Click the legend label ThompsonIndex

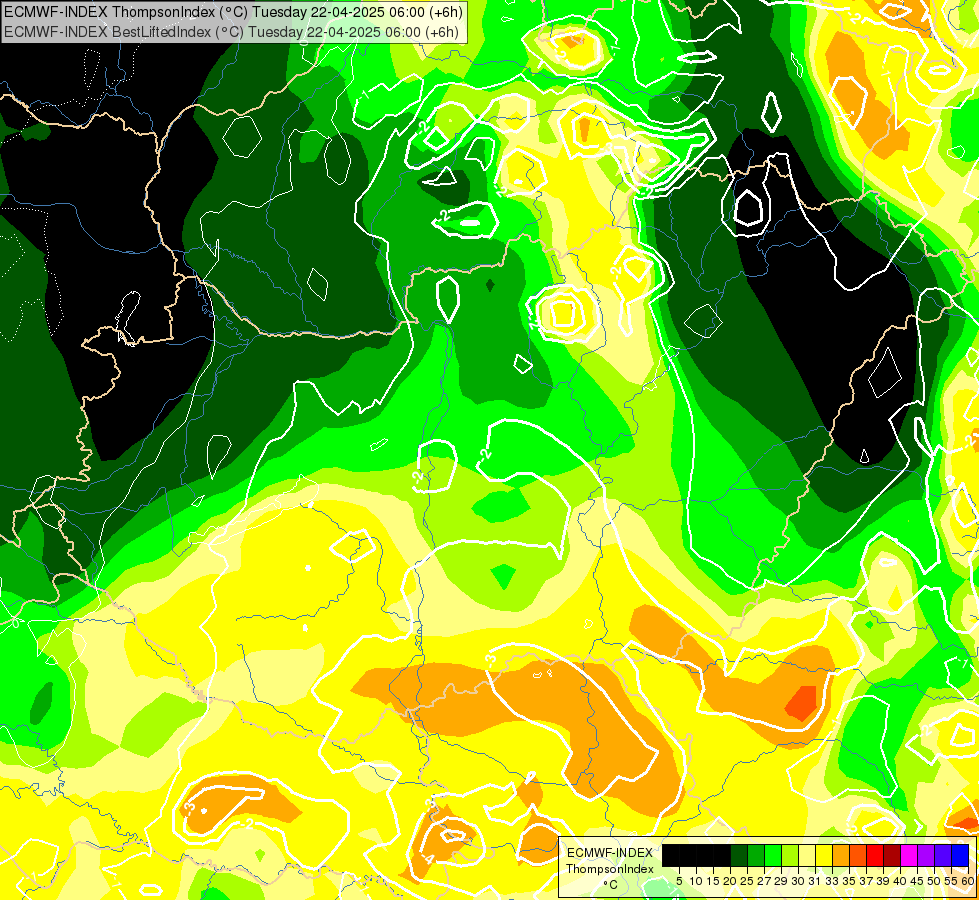click(x=610, y=869)
